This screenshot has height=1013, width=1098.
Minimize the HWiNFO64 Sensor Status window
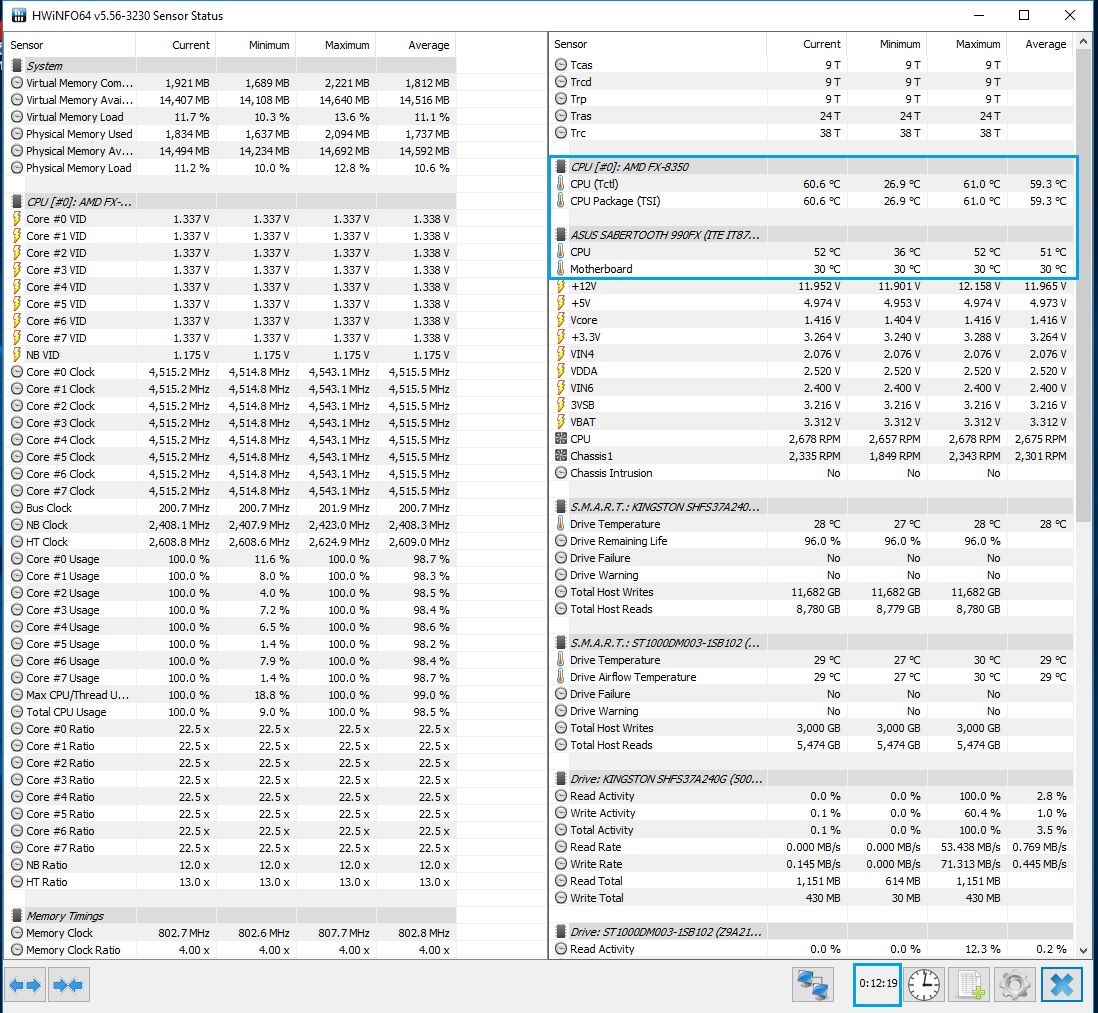(x=979, y=15)
